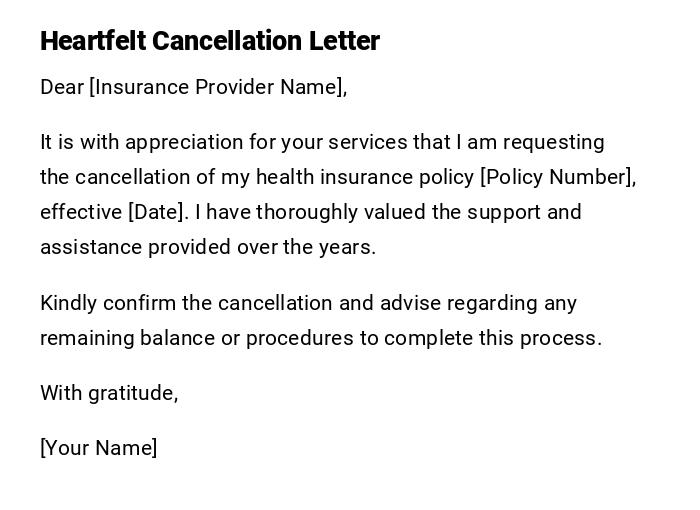Click the word effective
Screen dimensions: 700x510
pos(80,212)
